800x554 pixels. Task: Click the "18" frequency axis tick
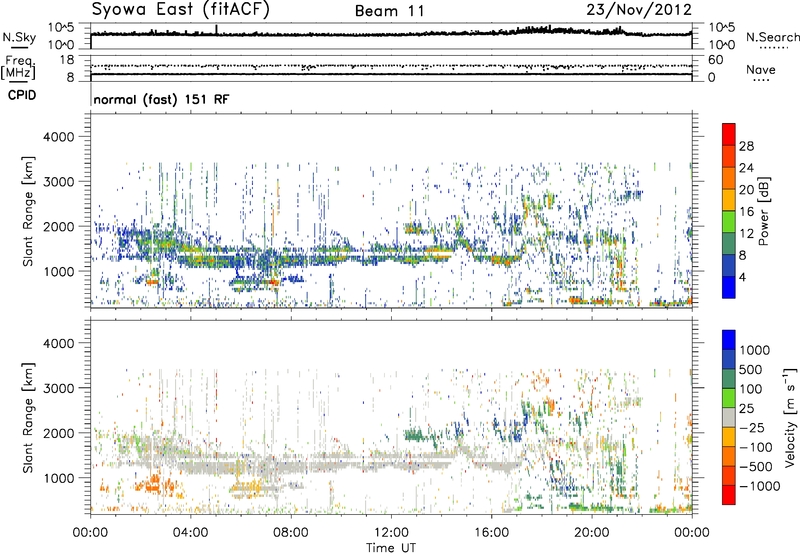[x=66, y=60]
